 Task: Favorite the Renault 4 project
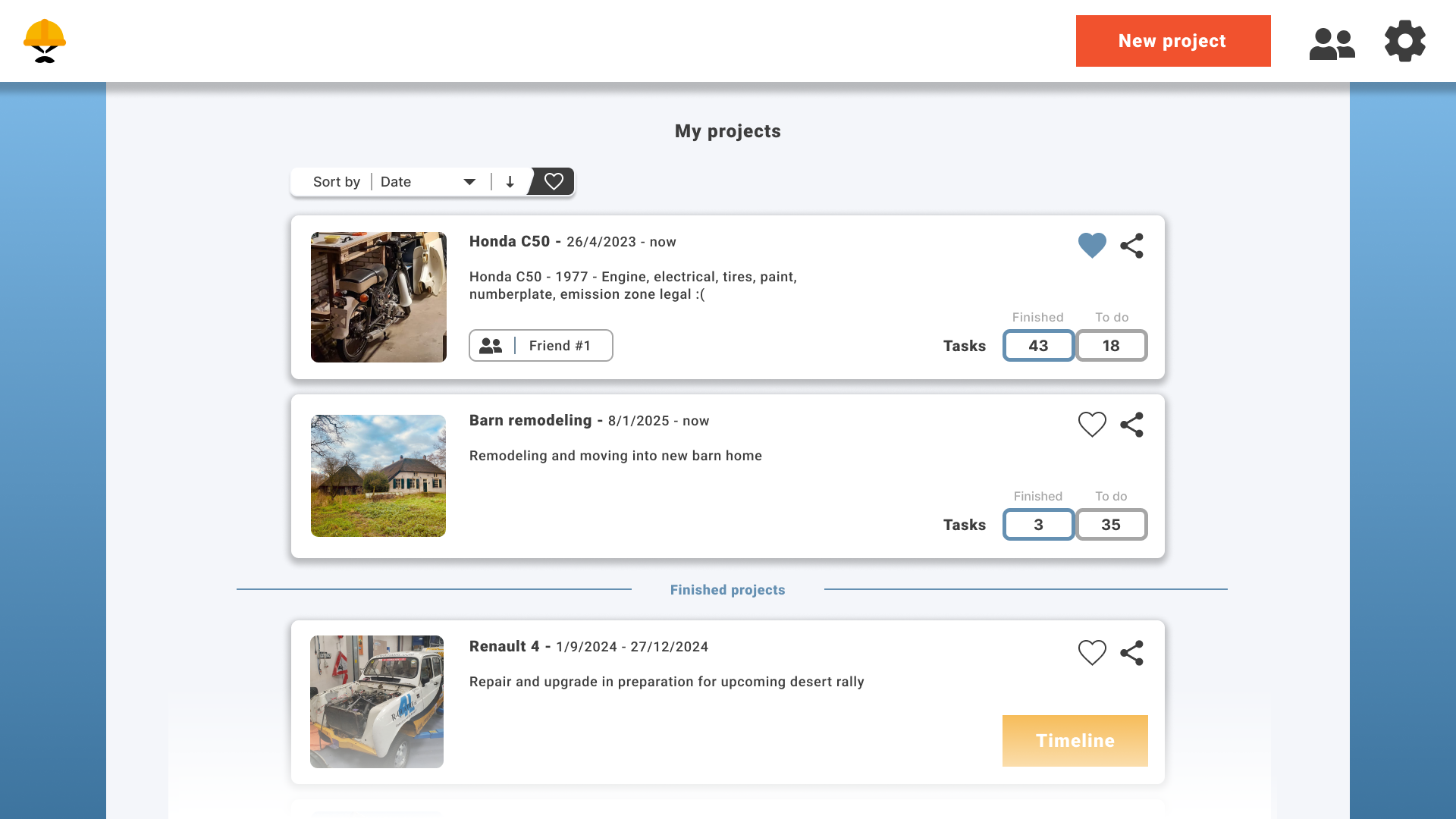(x=1092, y=653)
